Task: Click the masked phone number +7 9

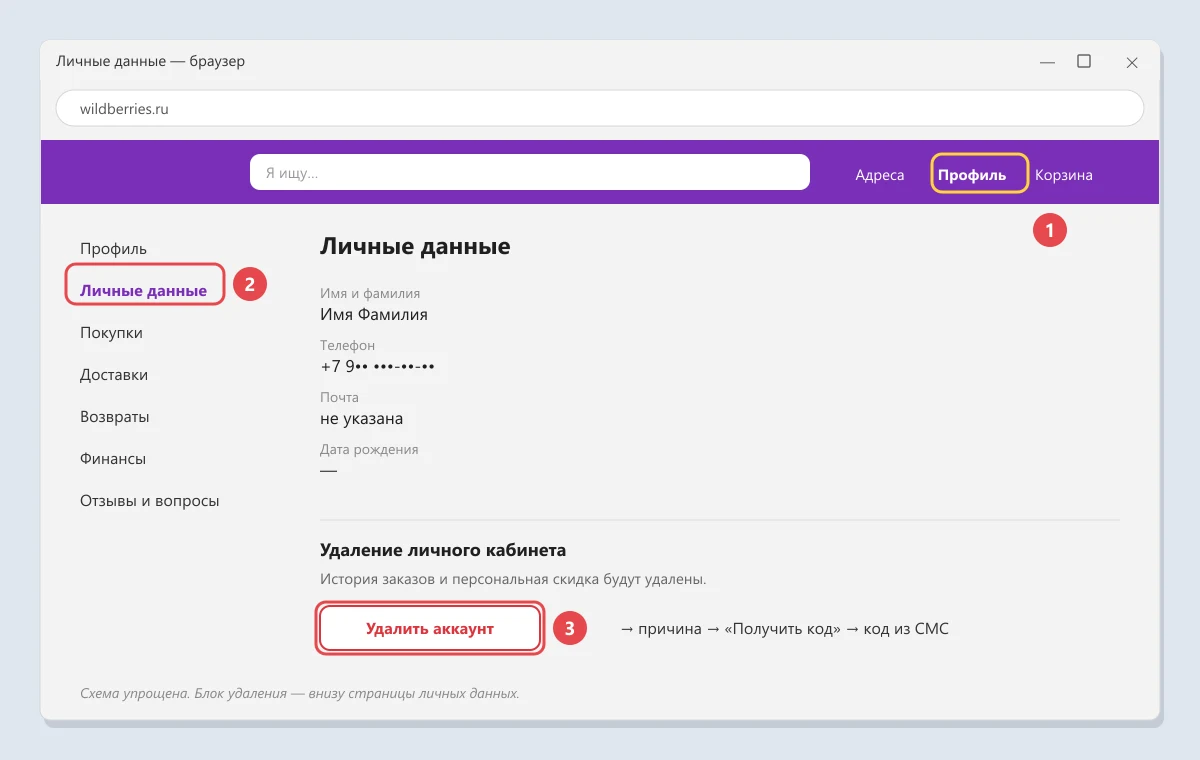Action: pyautogui.click(x=377, y=366)
